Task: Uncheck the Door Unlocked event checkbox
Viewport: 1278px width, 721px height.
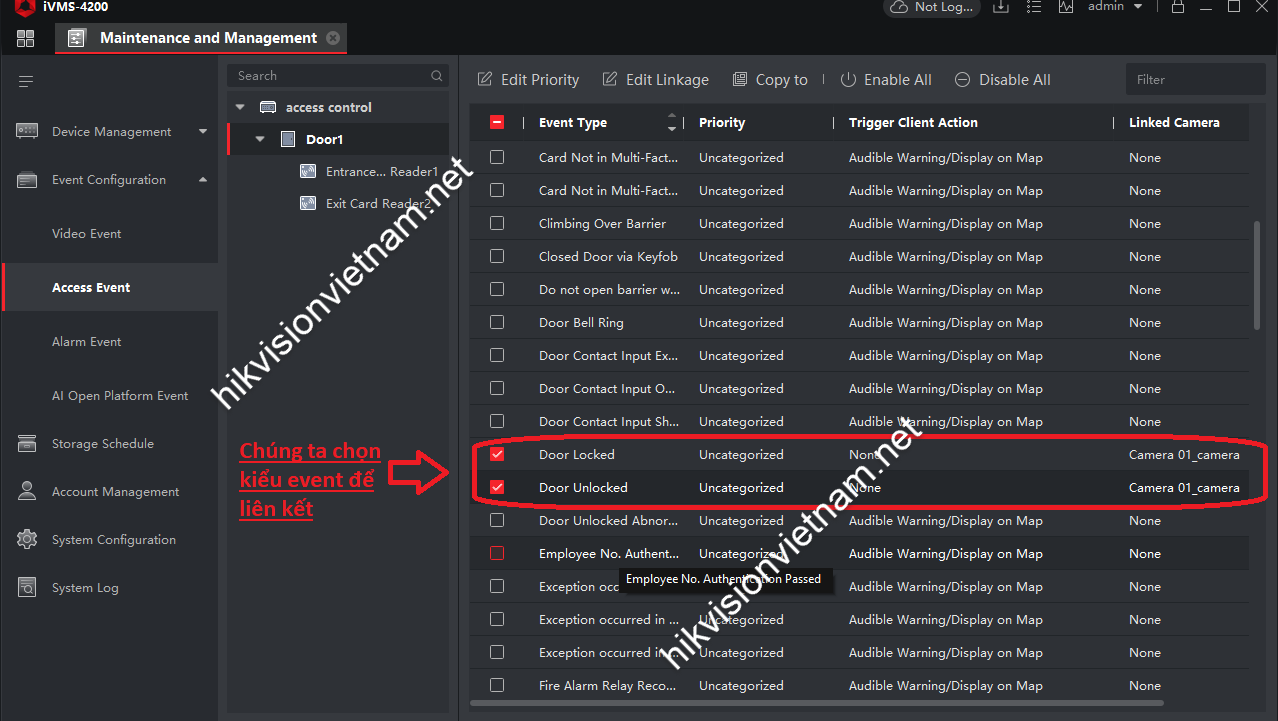Action: click(497, 488)
